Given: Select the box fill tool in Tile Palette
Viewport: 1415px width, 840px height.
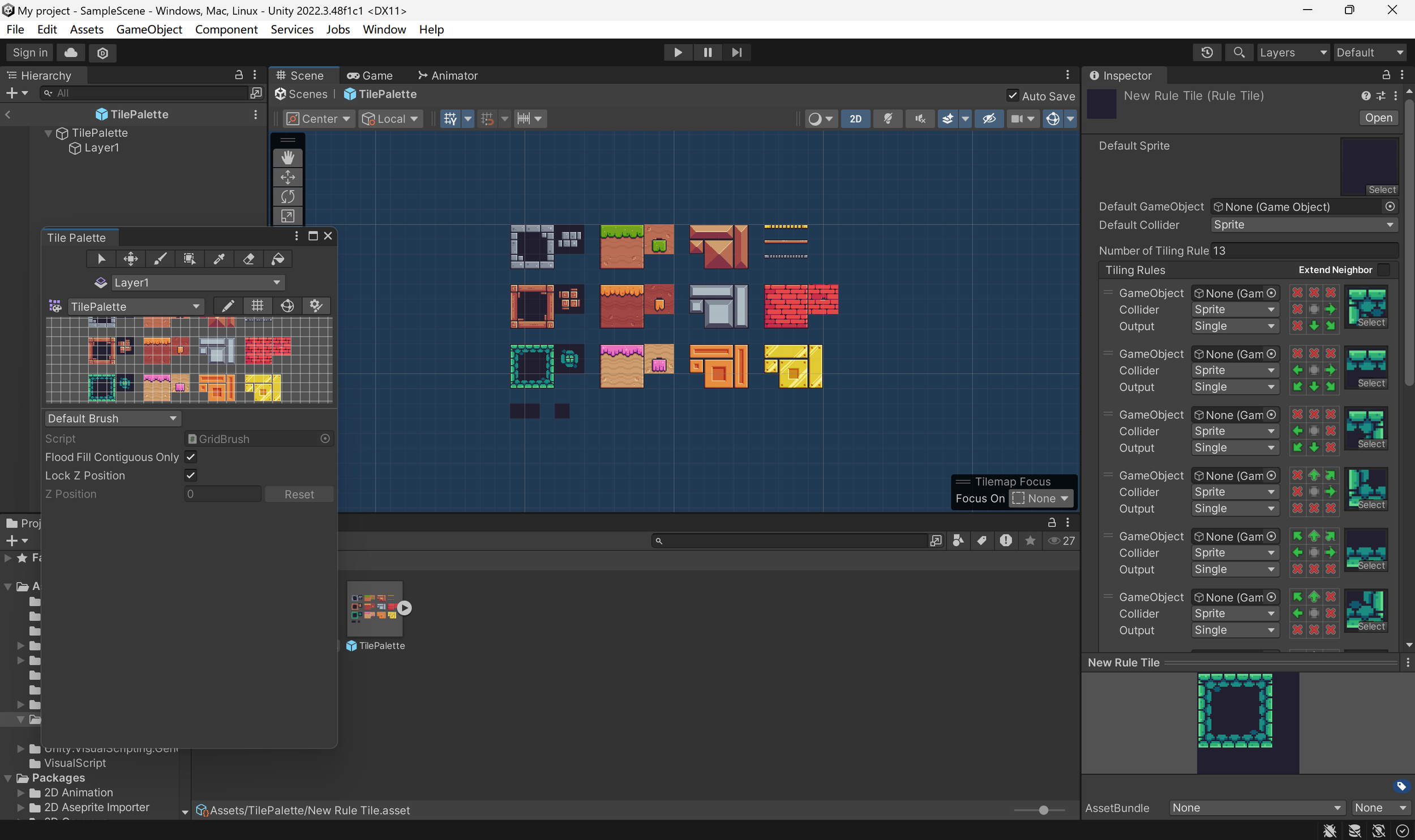Looking at the screenshot, I should pyautogui.click(x=190, y=259).
